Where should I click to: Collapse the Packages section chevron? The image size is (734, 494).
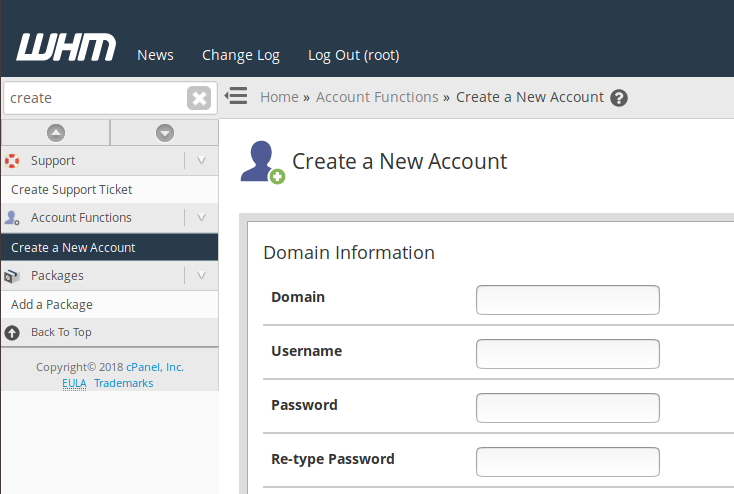(x=201, y=276)
